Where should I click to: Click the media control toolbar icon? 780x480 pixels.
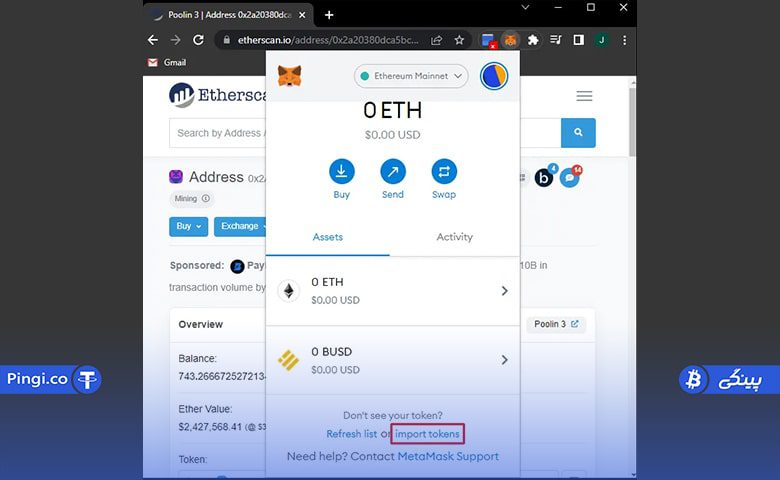(x=556, y=40)
